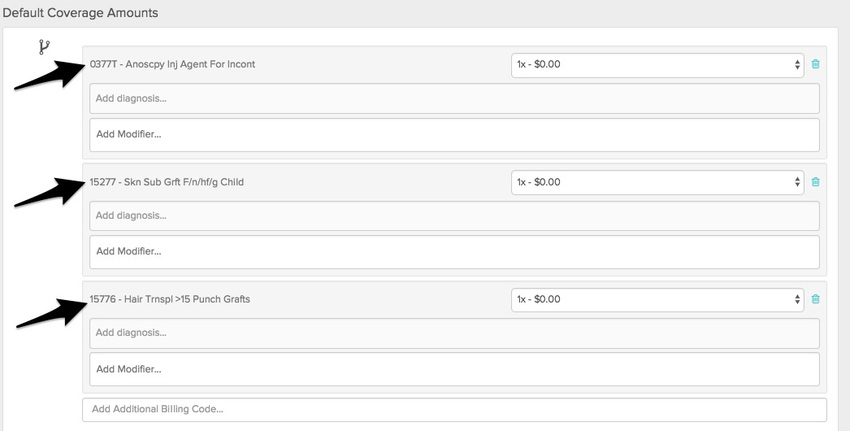Open quantity dropdown for 0377T code

pos(657,65)
